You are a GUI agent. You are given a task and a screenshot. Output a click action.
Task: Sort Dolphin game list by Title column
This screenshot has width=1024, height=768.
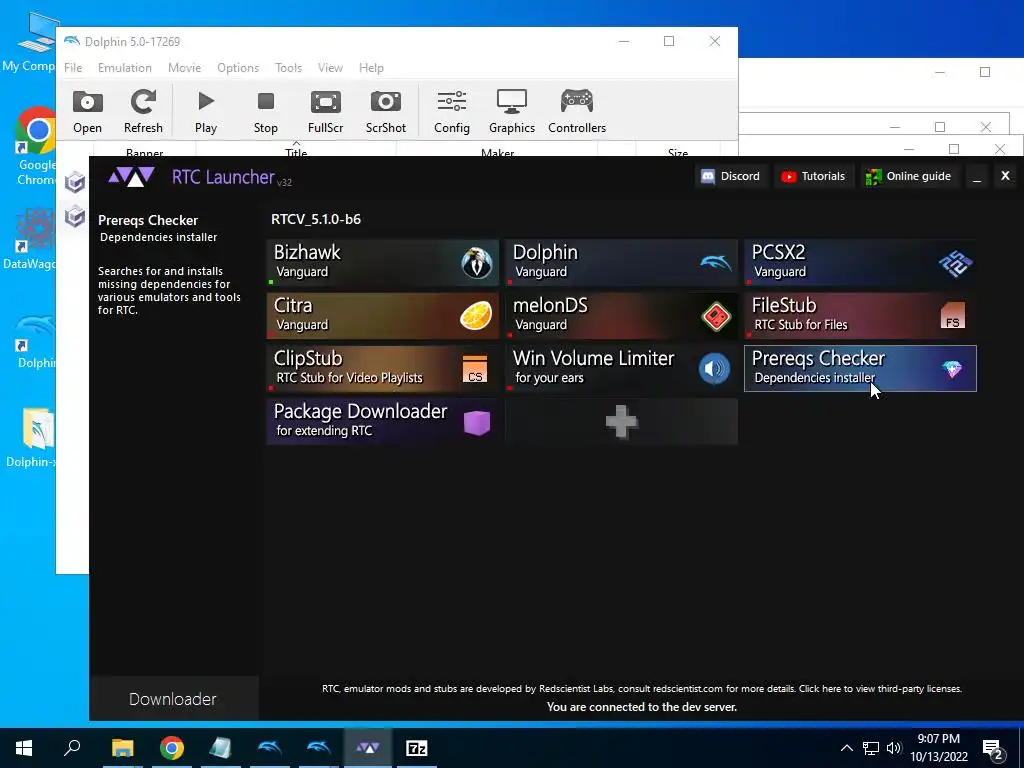click(296, 150)
